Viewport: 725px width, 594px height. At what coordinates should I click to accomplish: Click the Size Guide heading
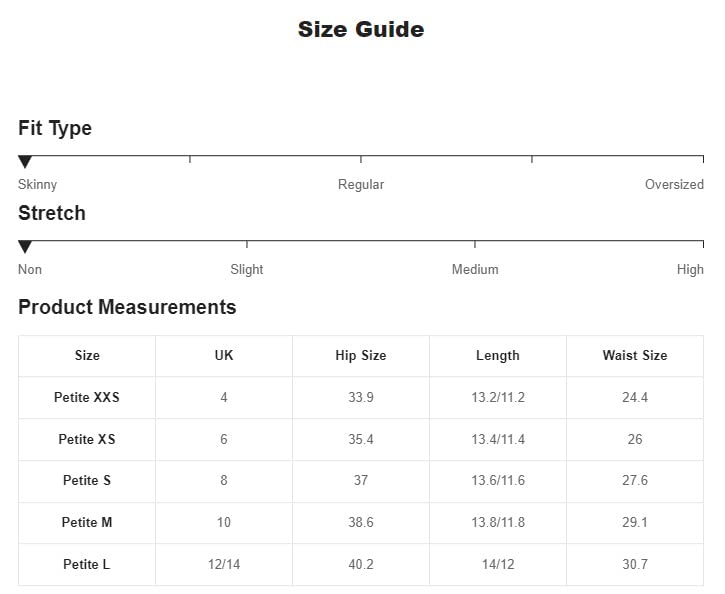click(x=361, y=29)
